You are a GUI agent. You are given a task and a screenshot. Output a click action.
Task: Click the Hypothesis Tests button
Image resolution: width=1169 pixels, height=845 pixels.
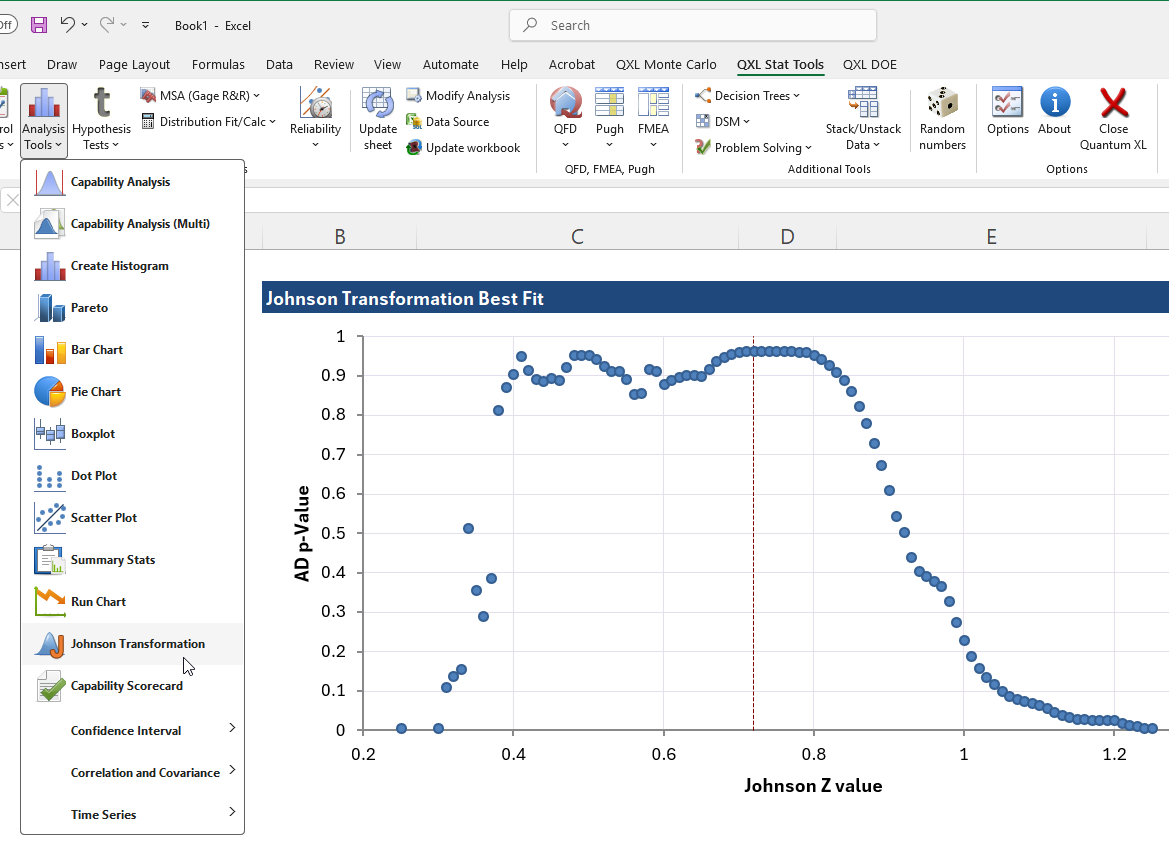tap(100, 118)
